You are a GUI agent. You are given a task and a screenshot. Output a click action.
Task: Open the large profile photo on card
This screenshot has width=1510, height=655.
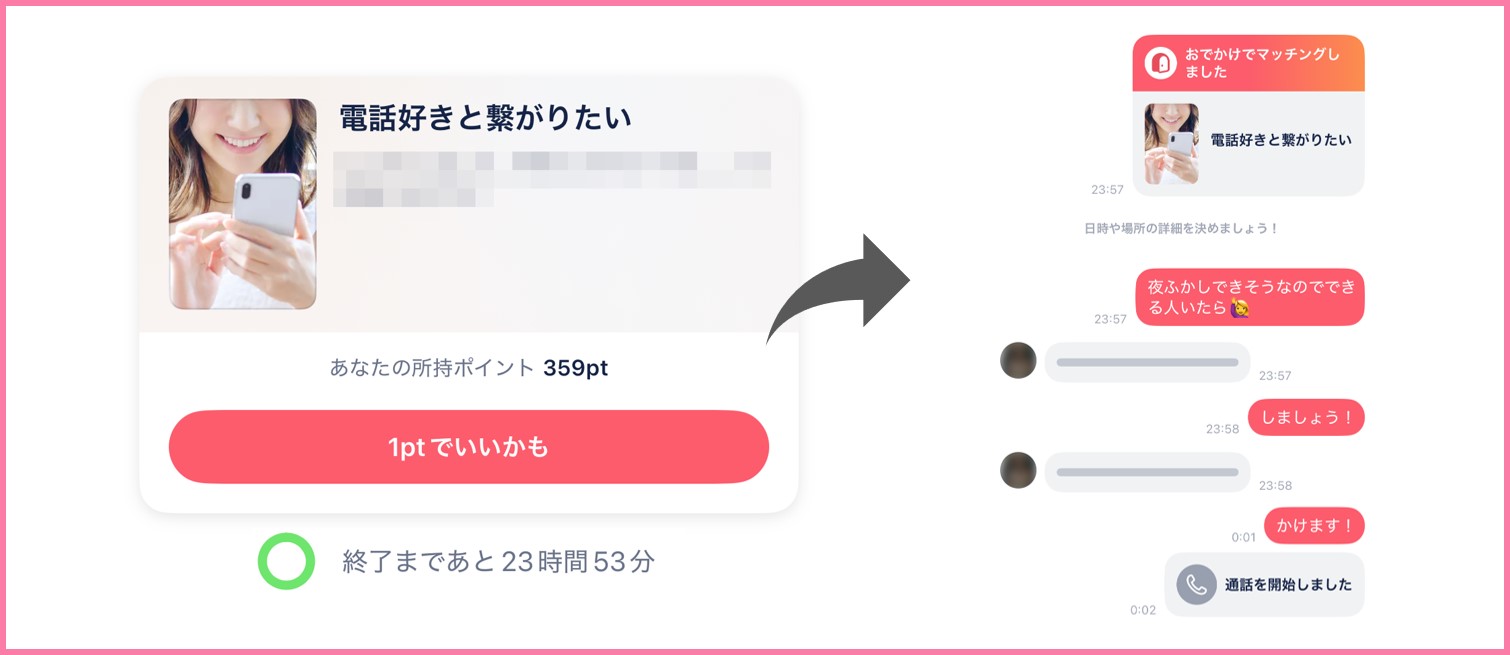(x=243, y=203)
